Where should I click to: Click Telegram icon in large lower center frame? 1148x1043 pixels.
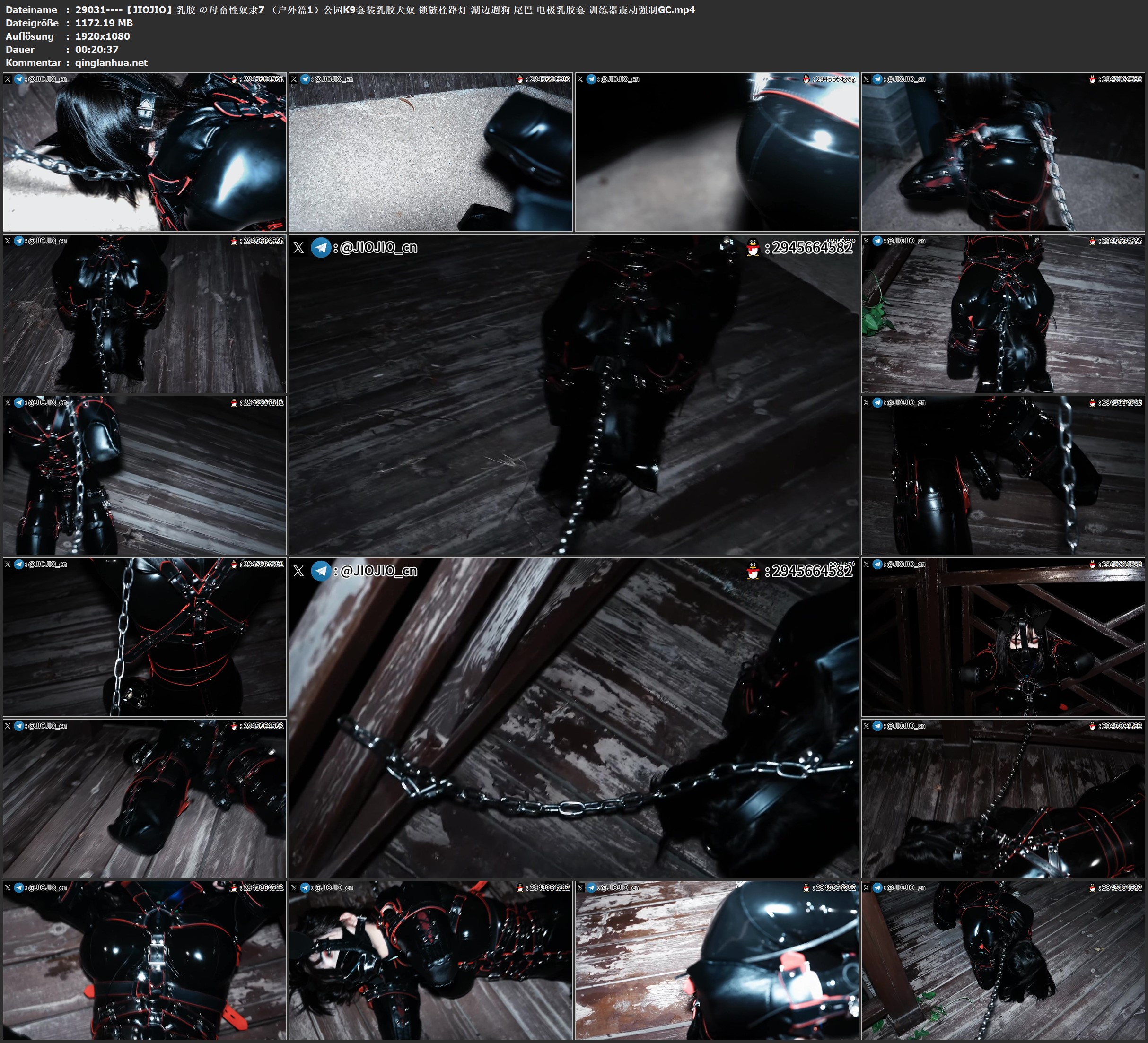(x=321, y=571)
